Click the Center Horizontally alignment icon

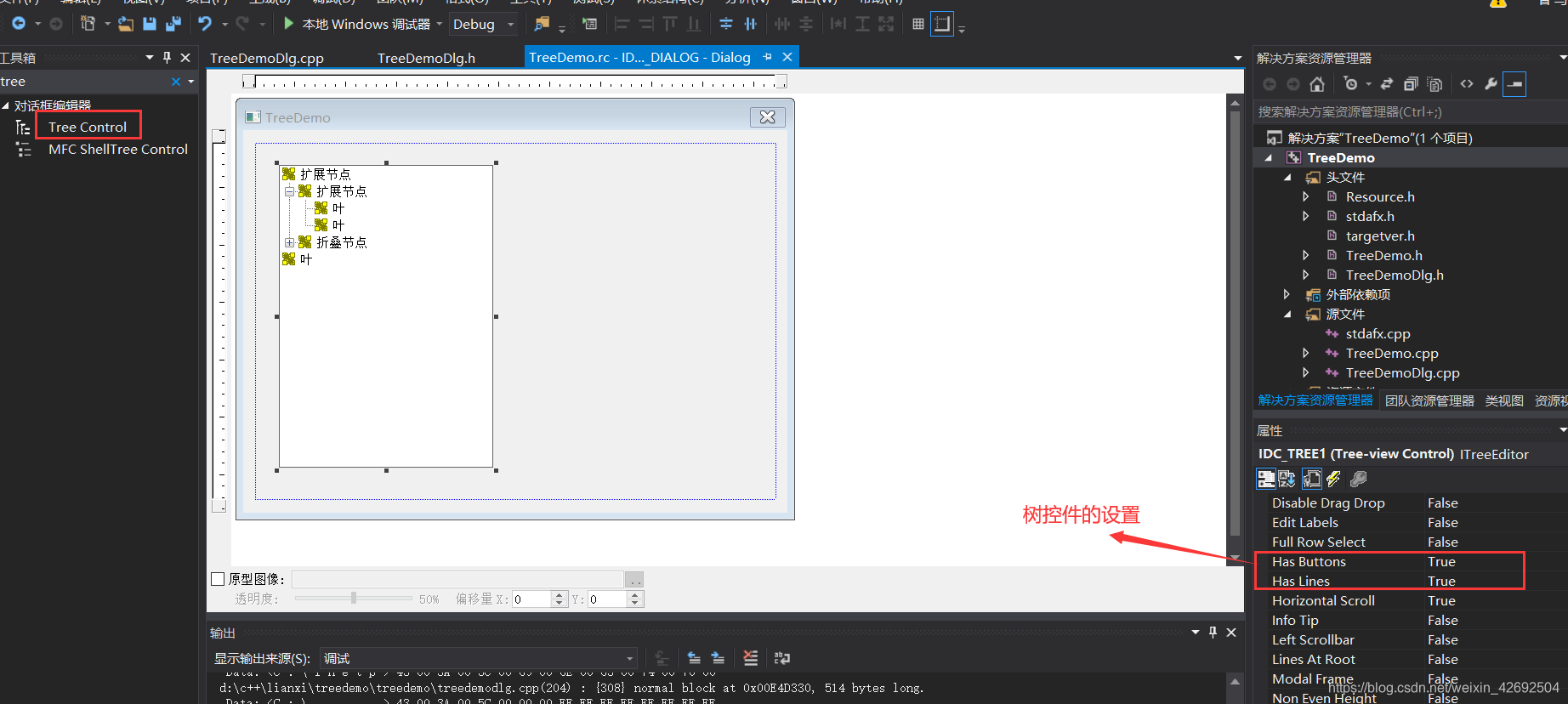point(750,24)
